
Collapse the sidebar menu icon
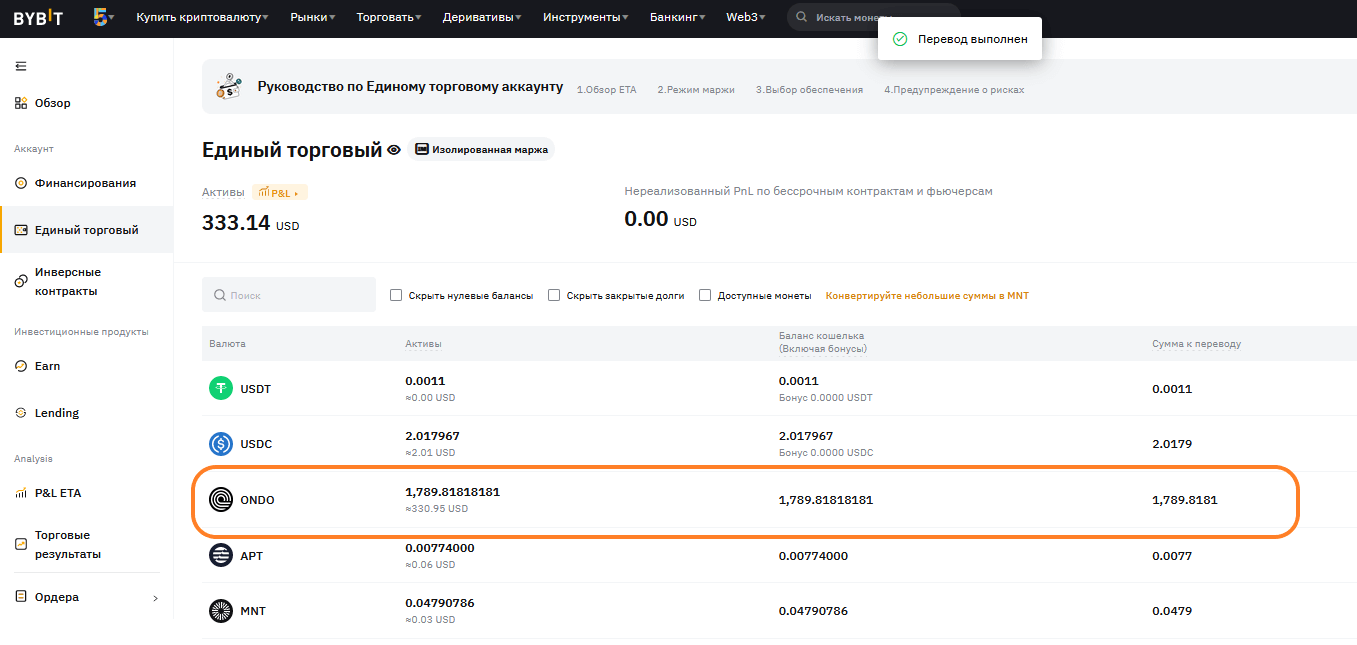tap(21, 66)
